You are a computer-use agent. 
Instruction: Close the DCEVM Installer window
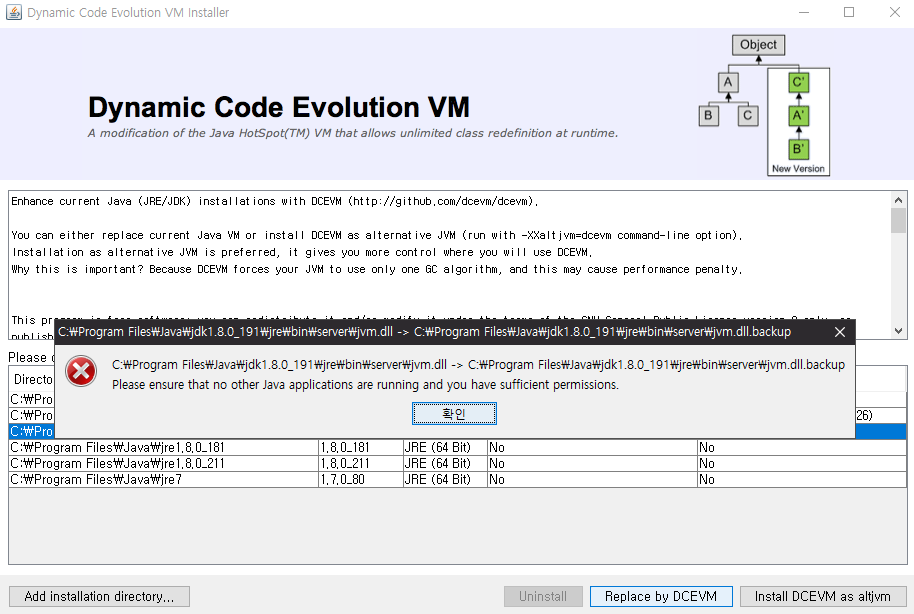[895, 12]
